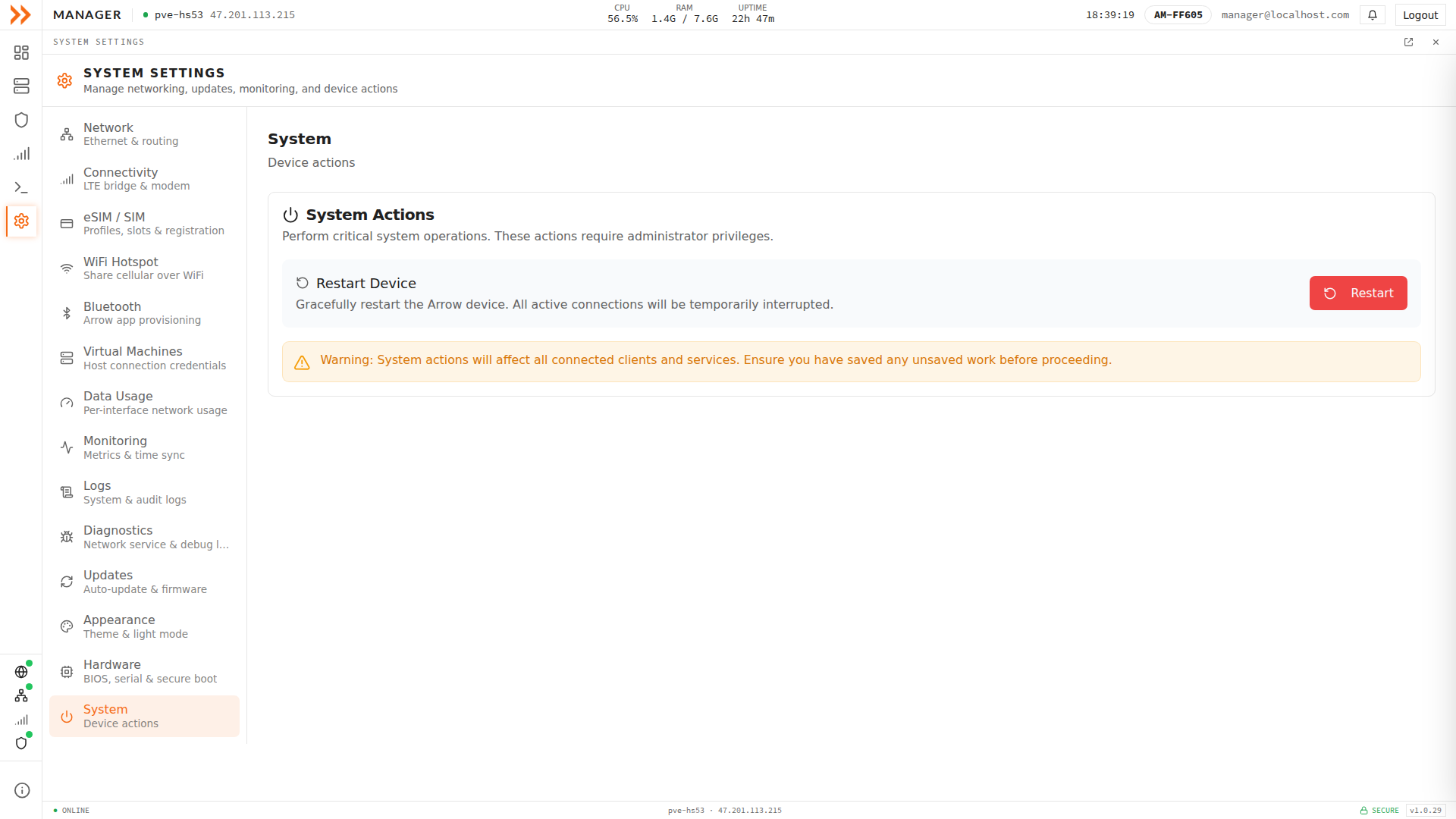Screen dimensions: 1456x819
Task: Click the CPU 56.5% indicator
Action: tap(623, 14)
